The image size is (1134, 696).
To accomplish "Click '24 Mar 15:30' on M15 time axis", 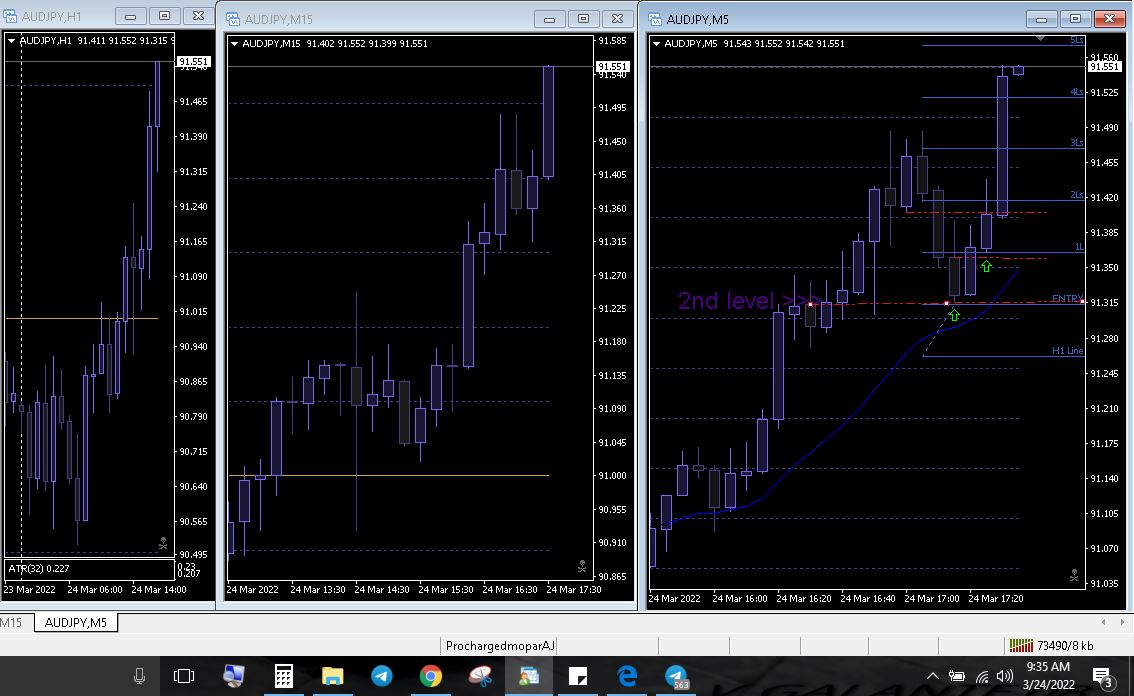I will point(446,590).
